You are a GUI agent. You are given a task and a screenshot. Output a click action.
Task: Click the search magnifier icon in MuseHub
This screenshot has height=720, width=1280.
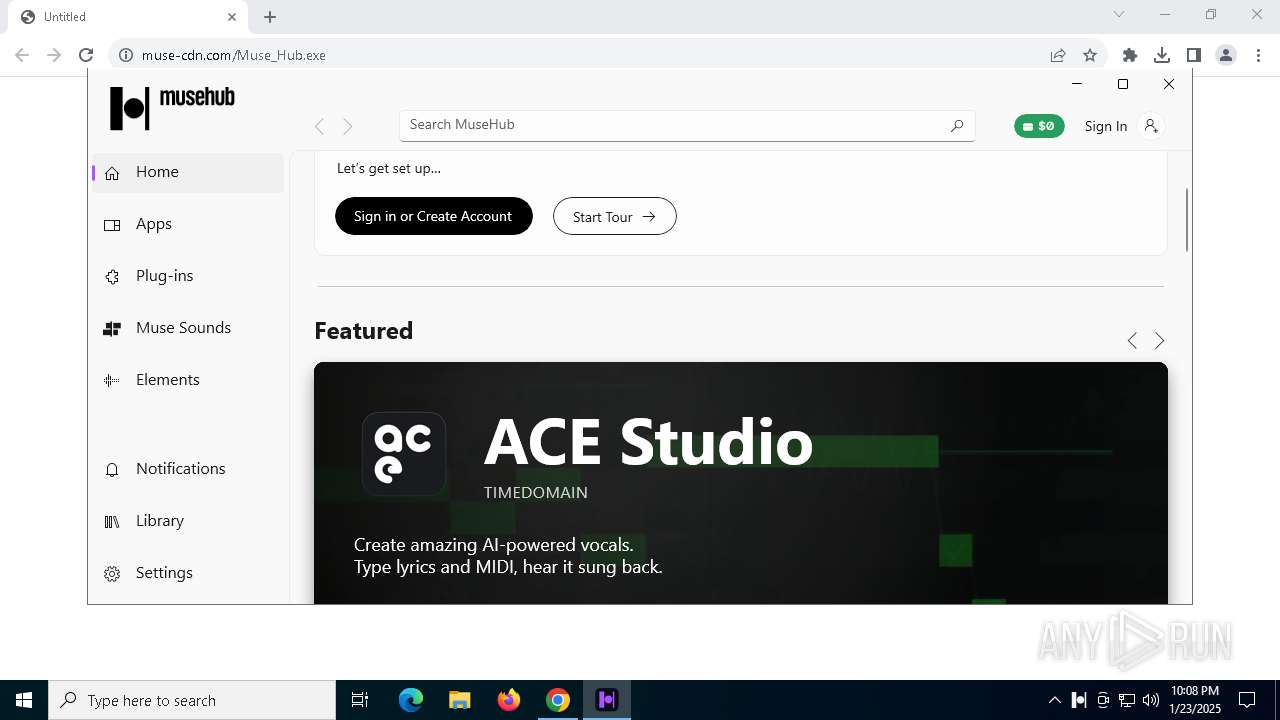[x=957, y=126]
